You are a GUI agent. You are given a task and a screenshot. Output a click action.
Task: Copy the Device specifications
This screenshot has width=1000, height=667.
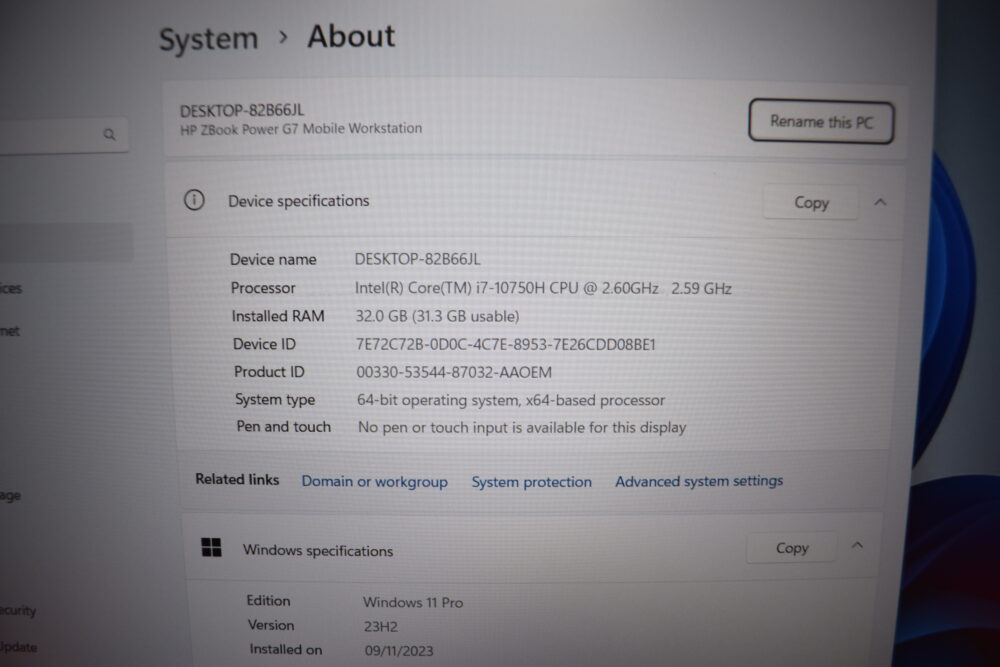(811, 203)
